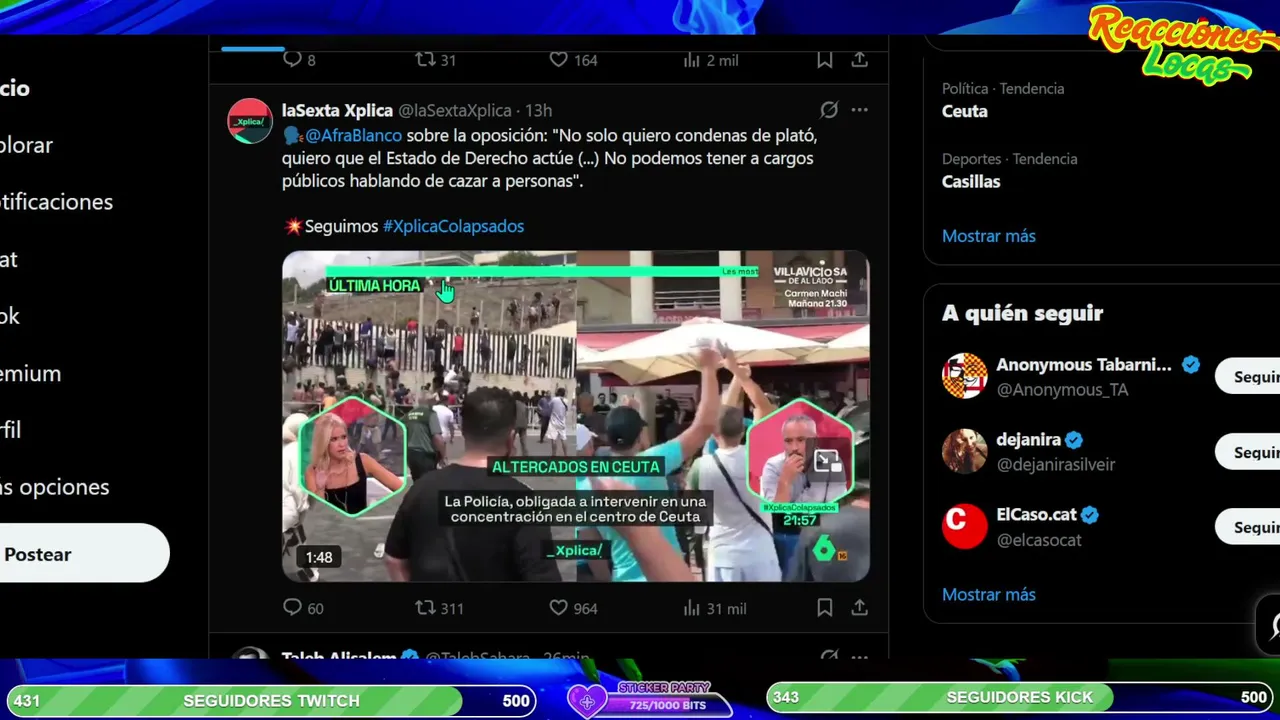Show more trends under Casillas

click(988, 236)
